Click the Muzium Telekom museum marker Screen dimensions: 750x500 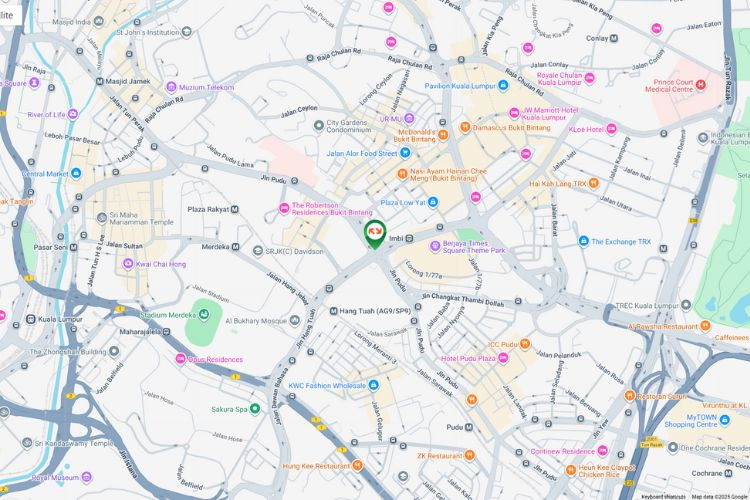[x=171, y=87]
